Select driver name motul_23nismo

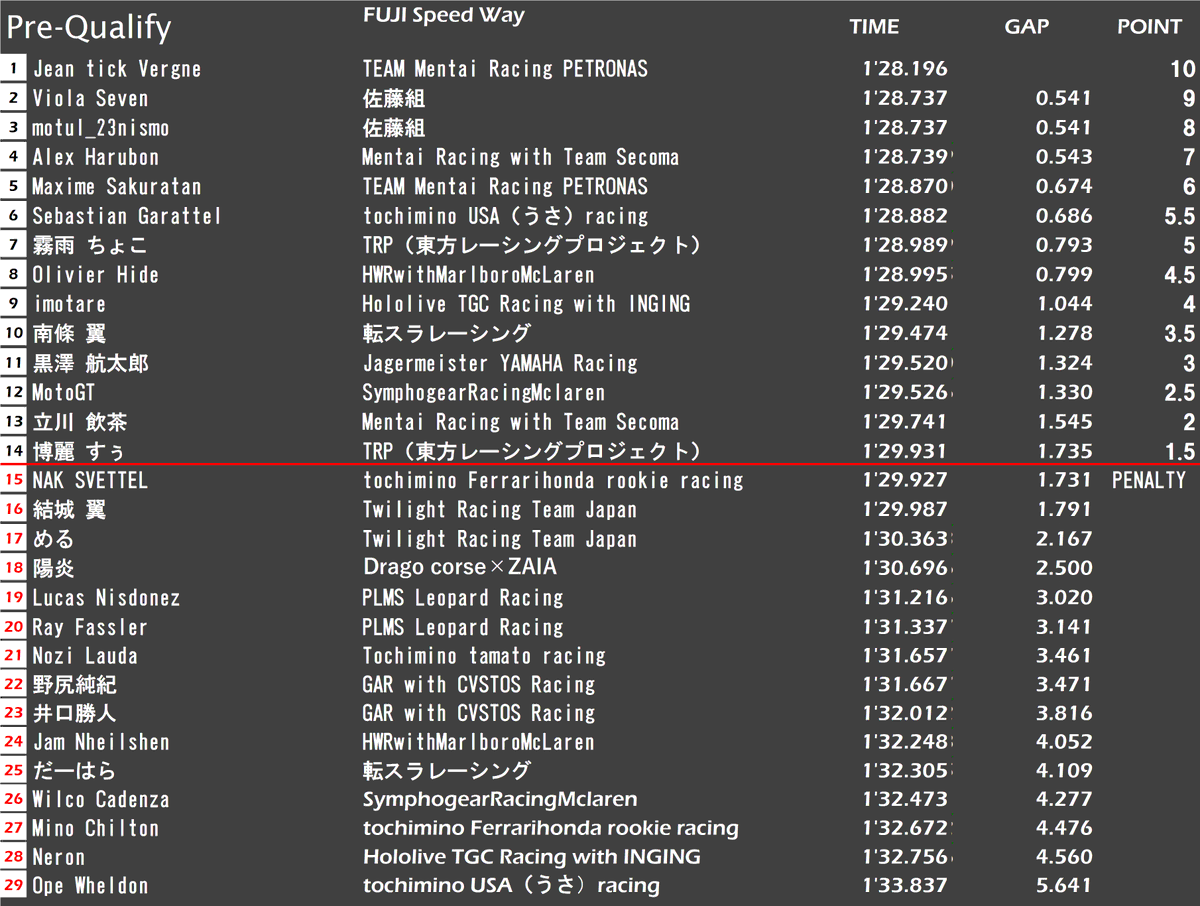pyautogui.click(x=101, y=128)
